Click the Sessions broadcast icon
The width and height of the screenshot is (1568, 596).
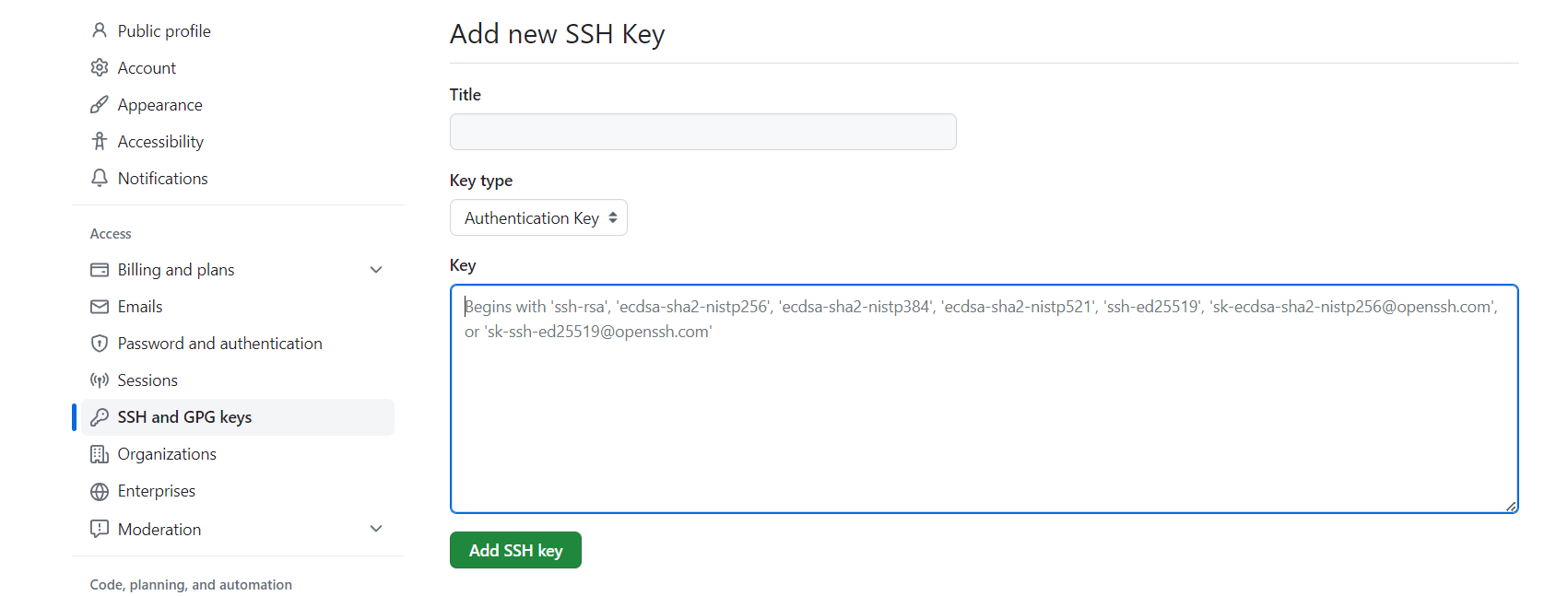tap(100, 380)
